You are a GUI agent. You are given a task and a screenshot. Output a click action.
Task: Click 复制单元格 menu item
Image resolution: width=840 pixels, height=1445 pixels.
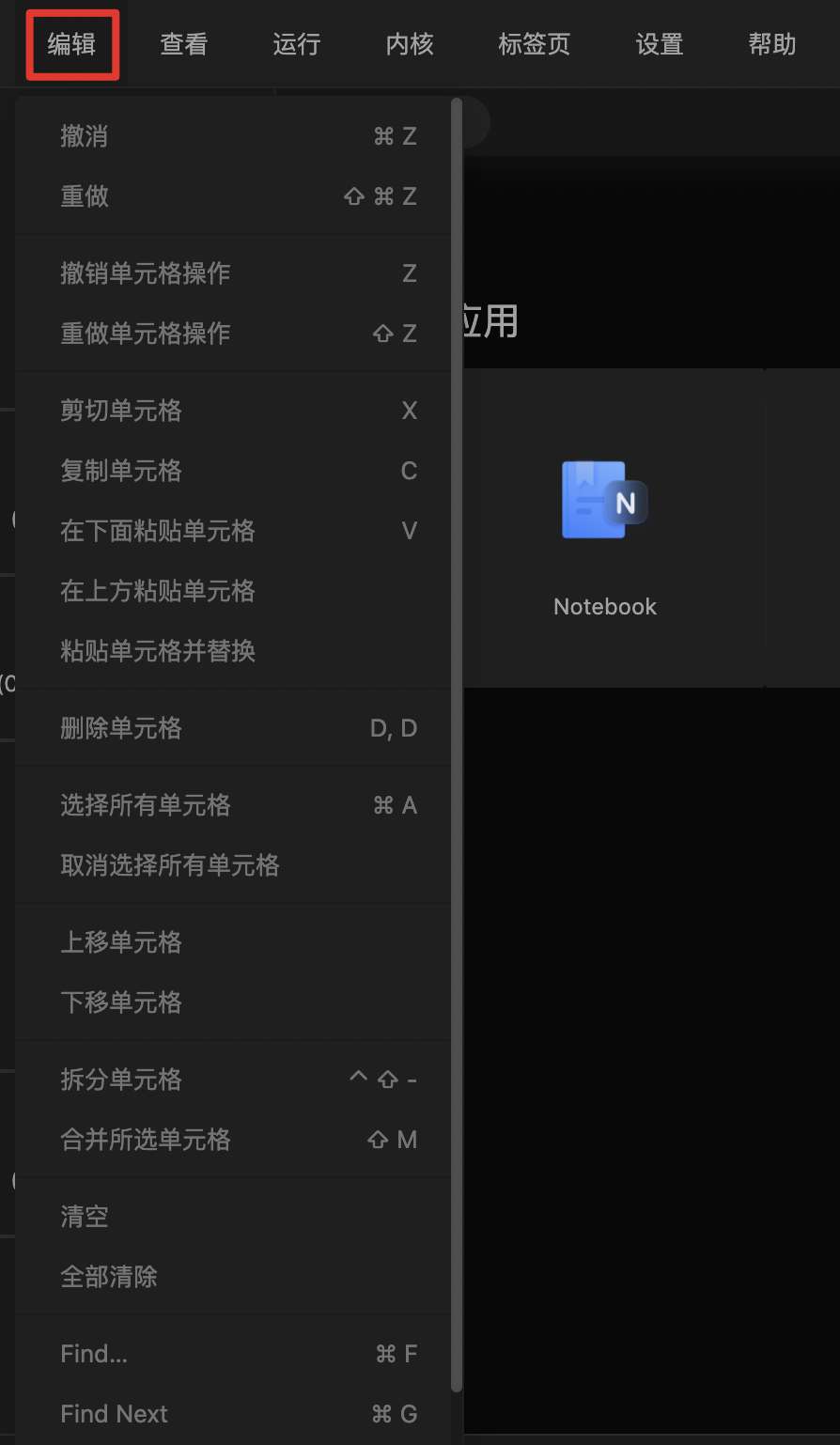[233, 471]
